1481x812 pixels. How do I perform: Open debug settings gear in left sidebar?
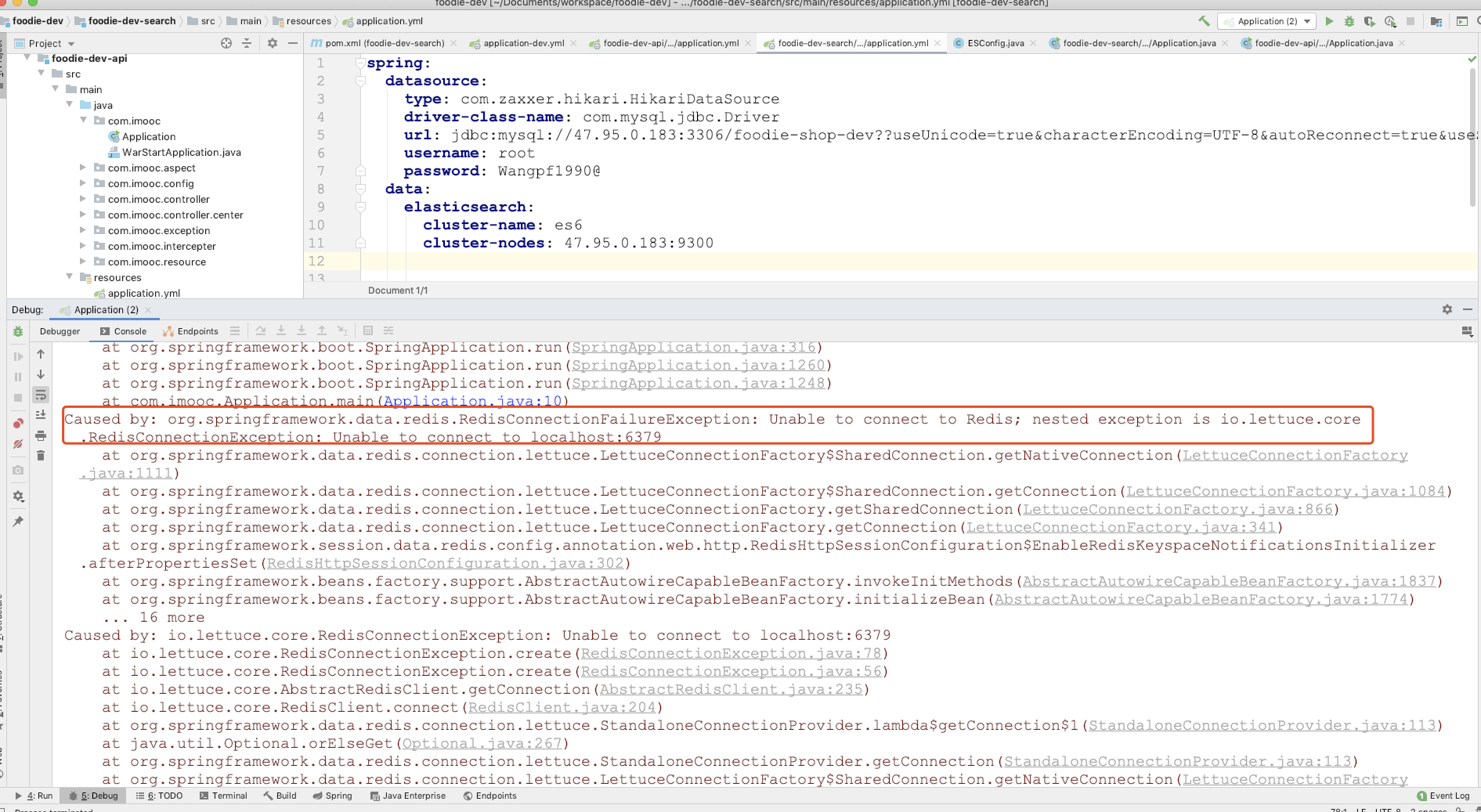coord(18,496)
